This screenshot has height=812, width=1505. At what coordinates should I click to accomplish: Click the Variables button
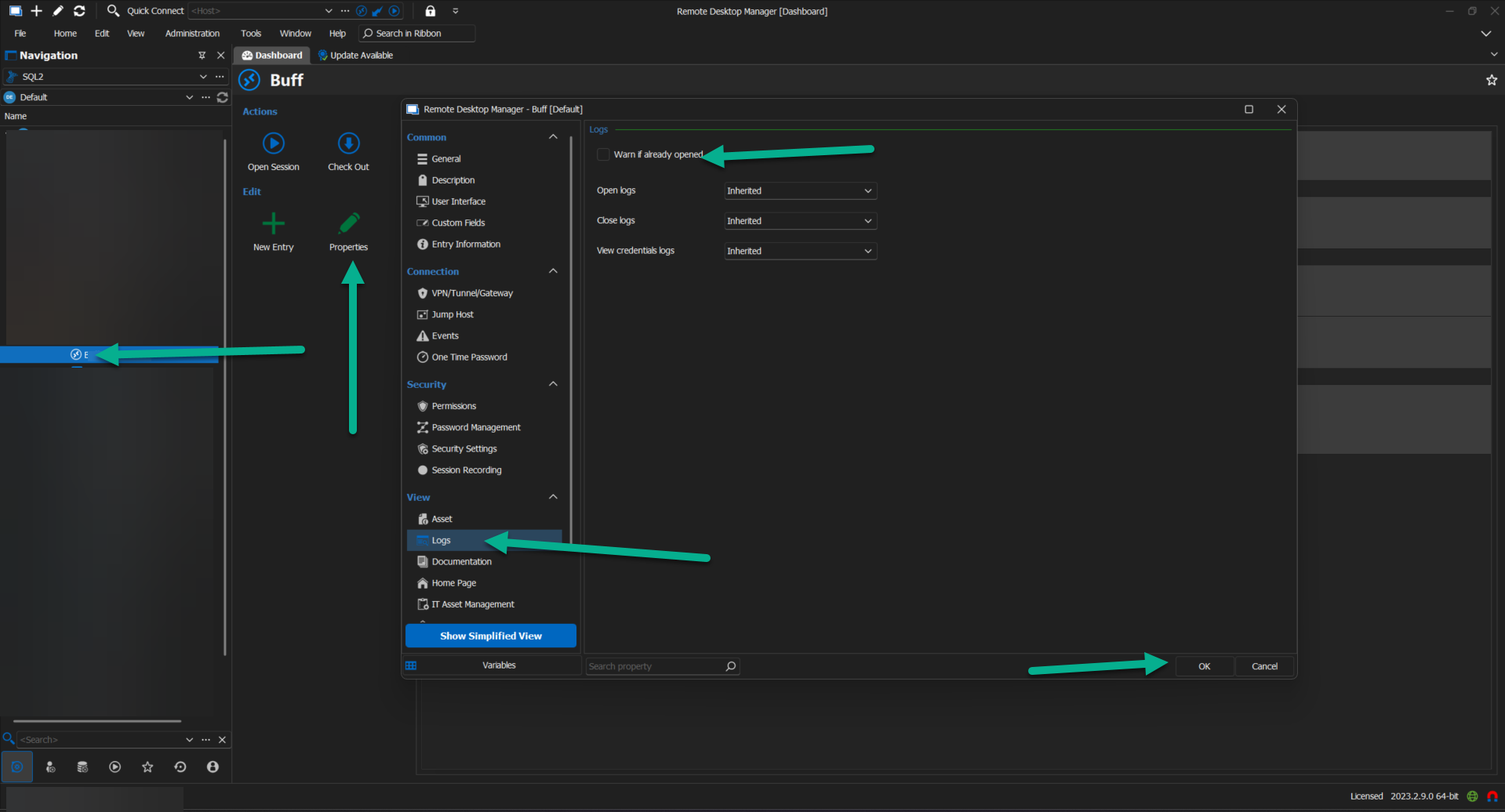[499, 665]
